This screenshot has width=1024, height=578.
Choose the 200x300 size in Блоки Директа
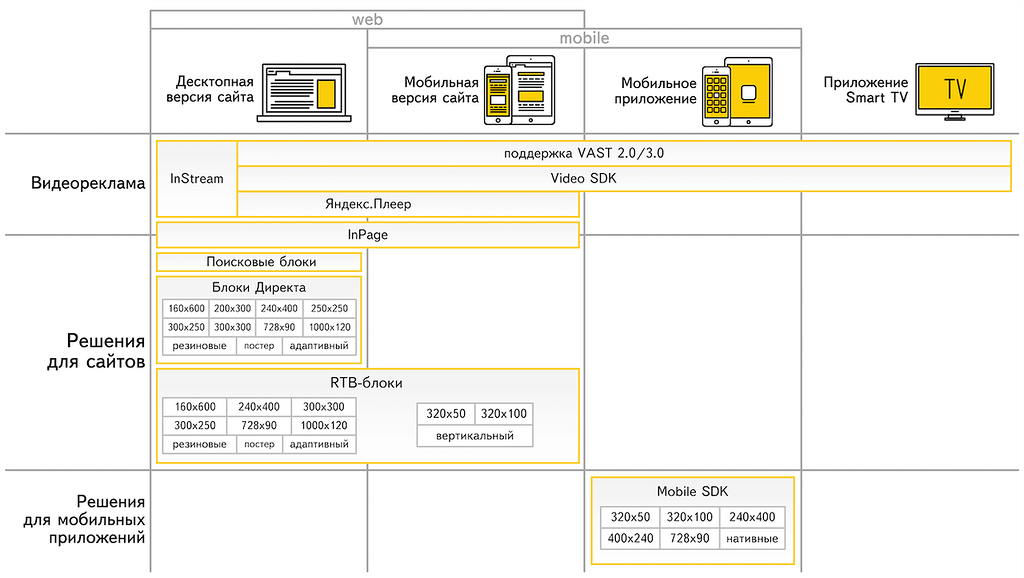(233, 309)
